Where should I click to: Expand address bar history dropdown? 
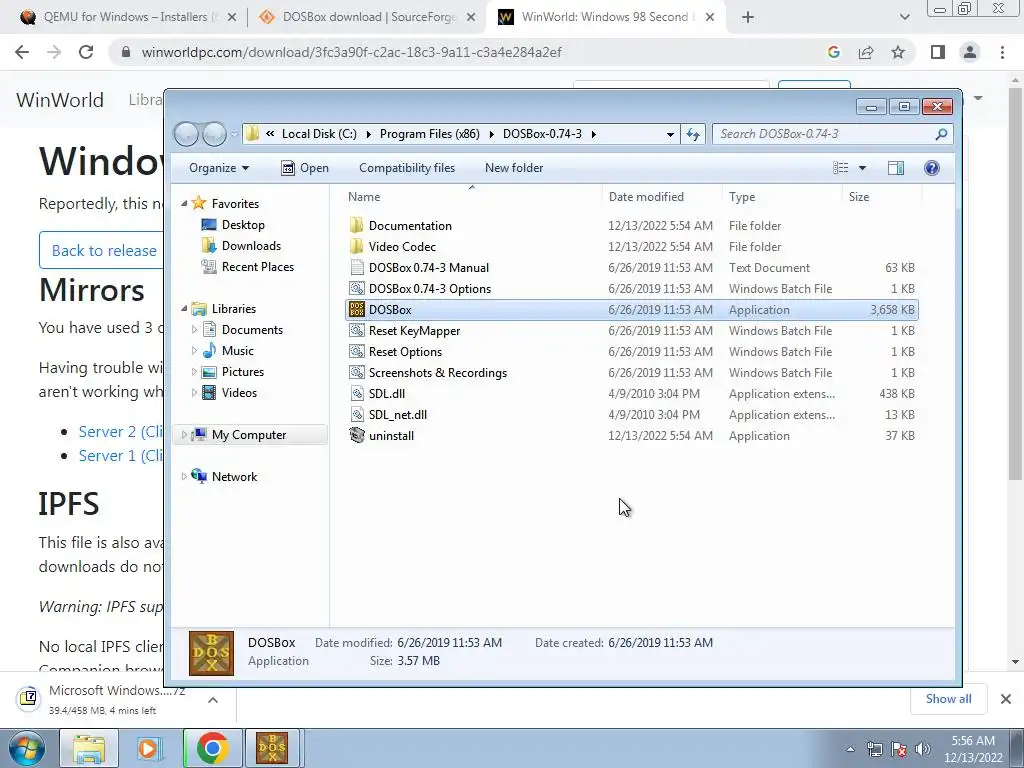click(670, 134)
